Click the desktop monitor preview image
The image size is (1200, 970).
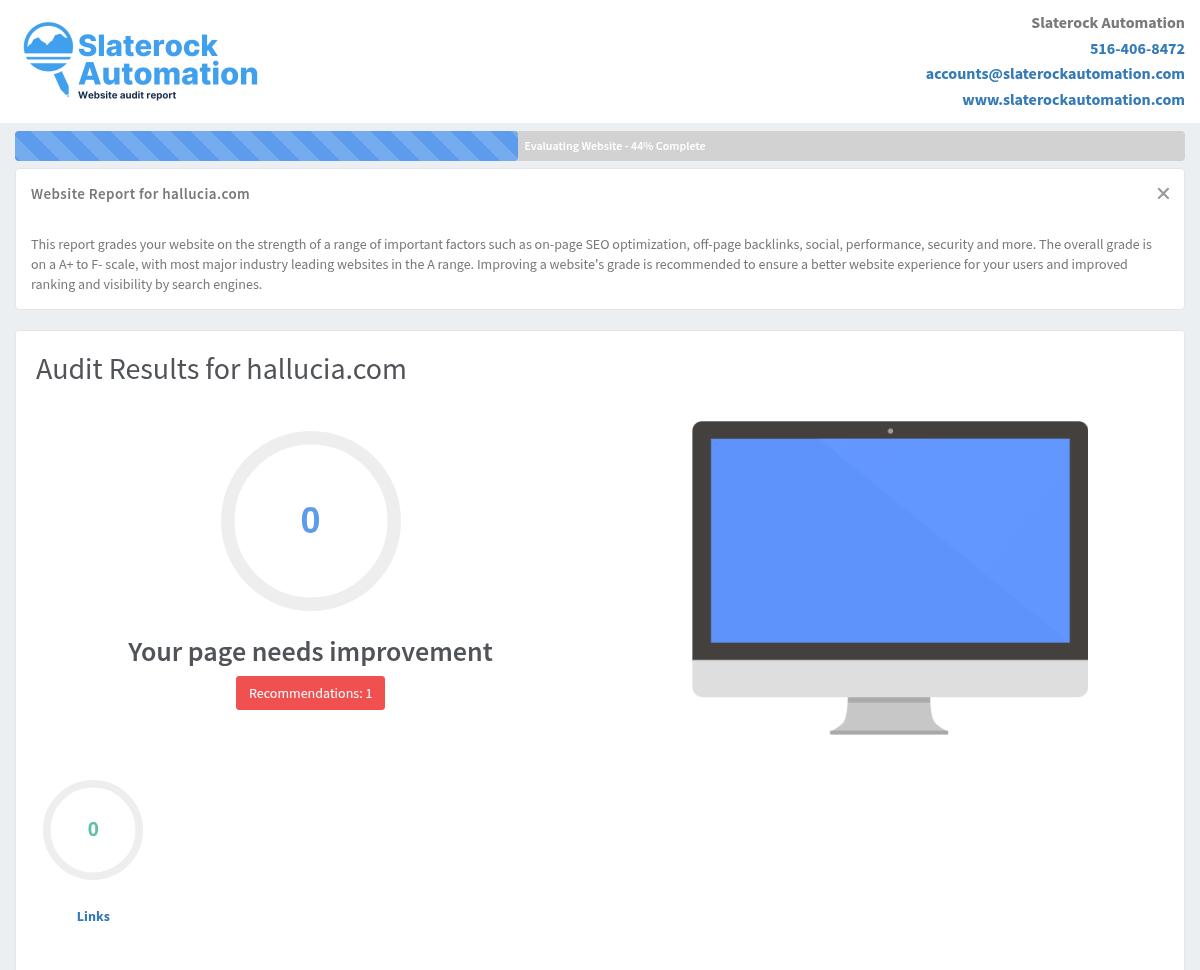(x=890, y=578)
